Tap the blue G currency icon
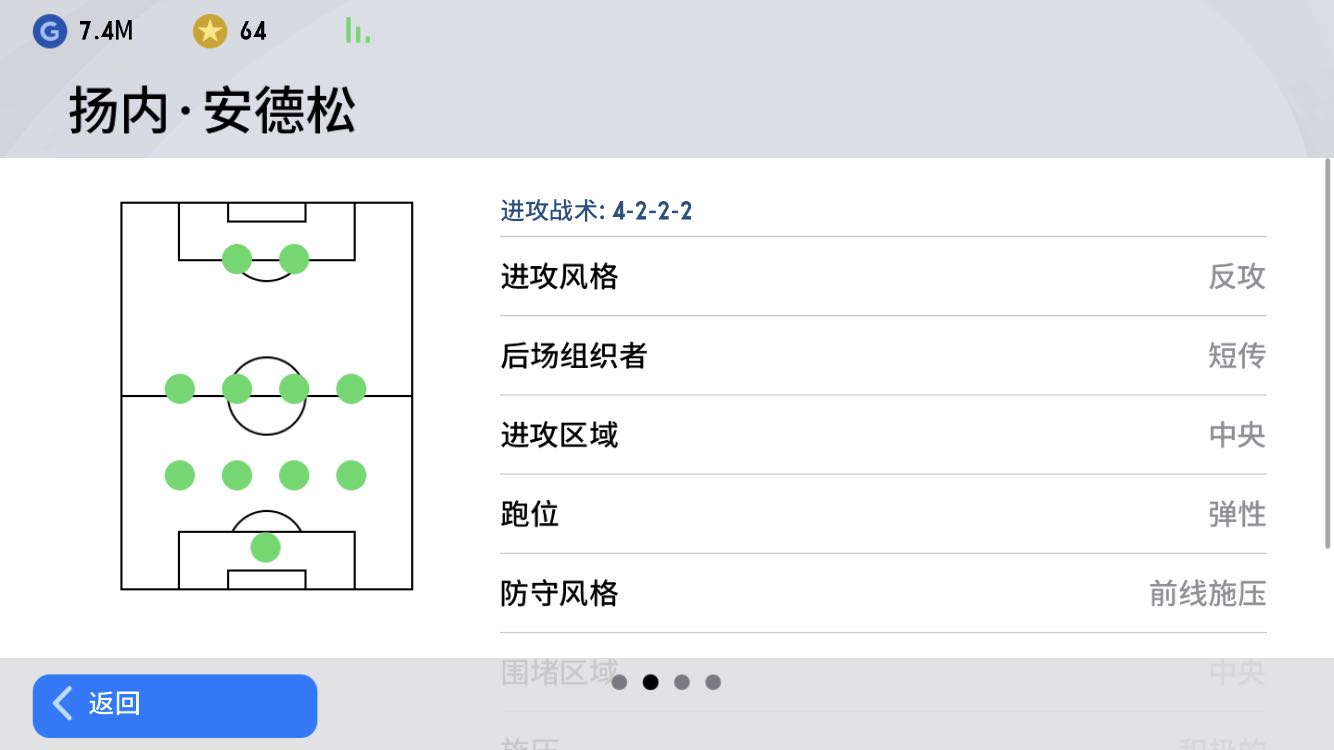Viewport: 1334px width, 750px height. [x=49, y=31]
